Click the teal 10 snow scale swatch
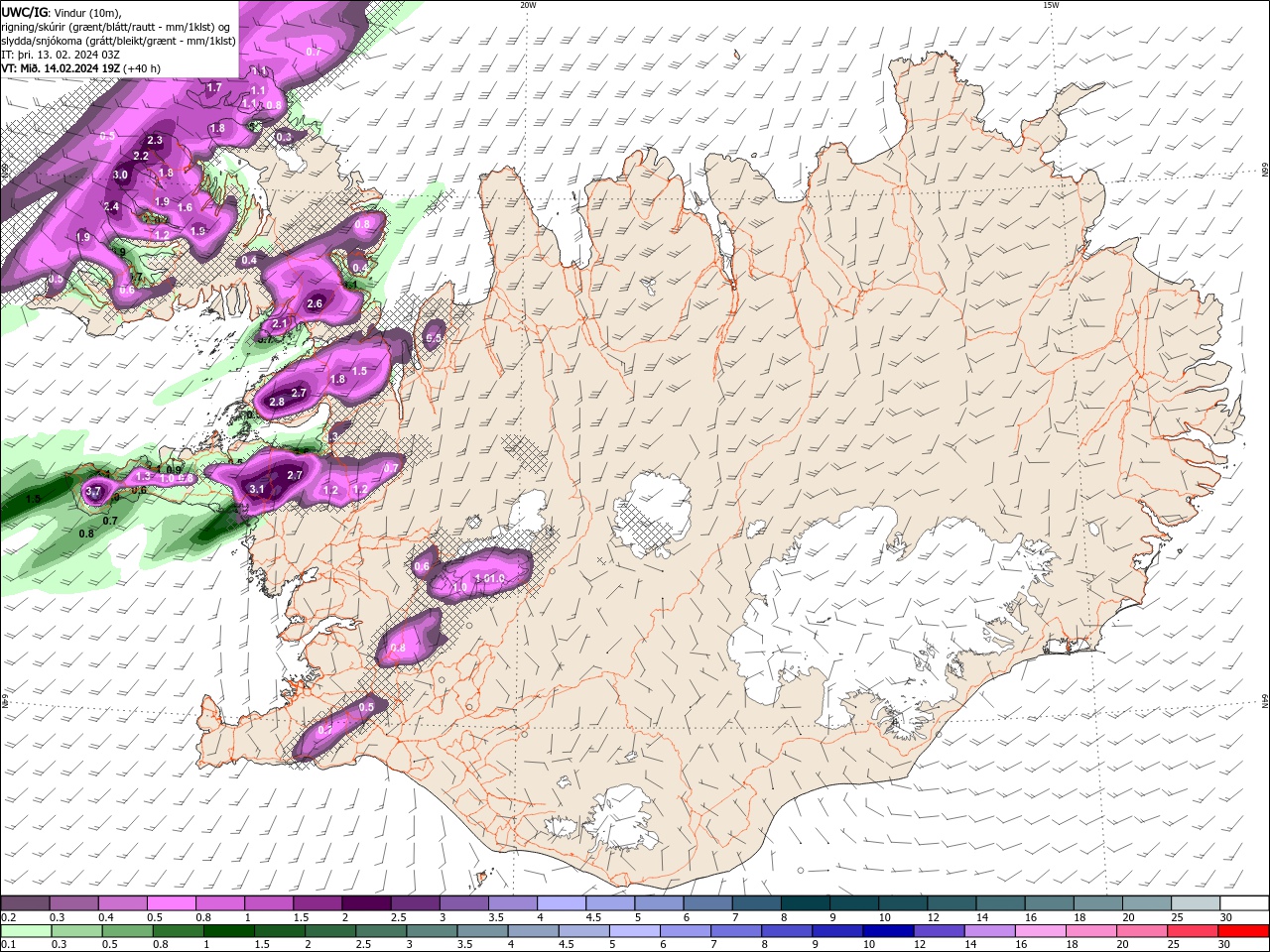The image size is (1270, 952). point(903,903)
